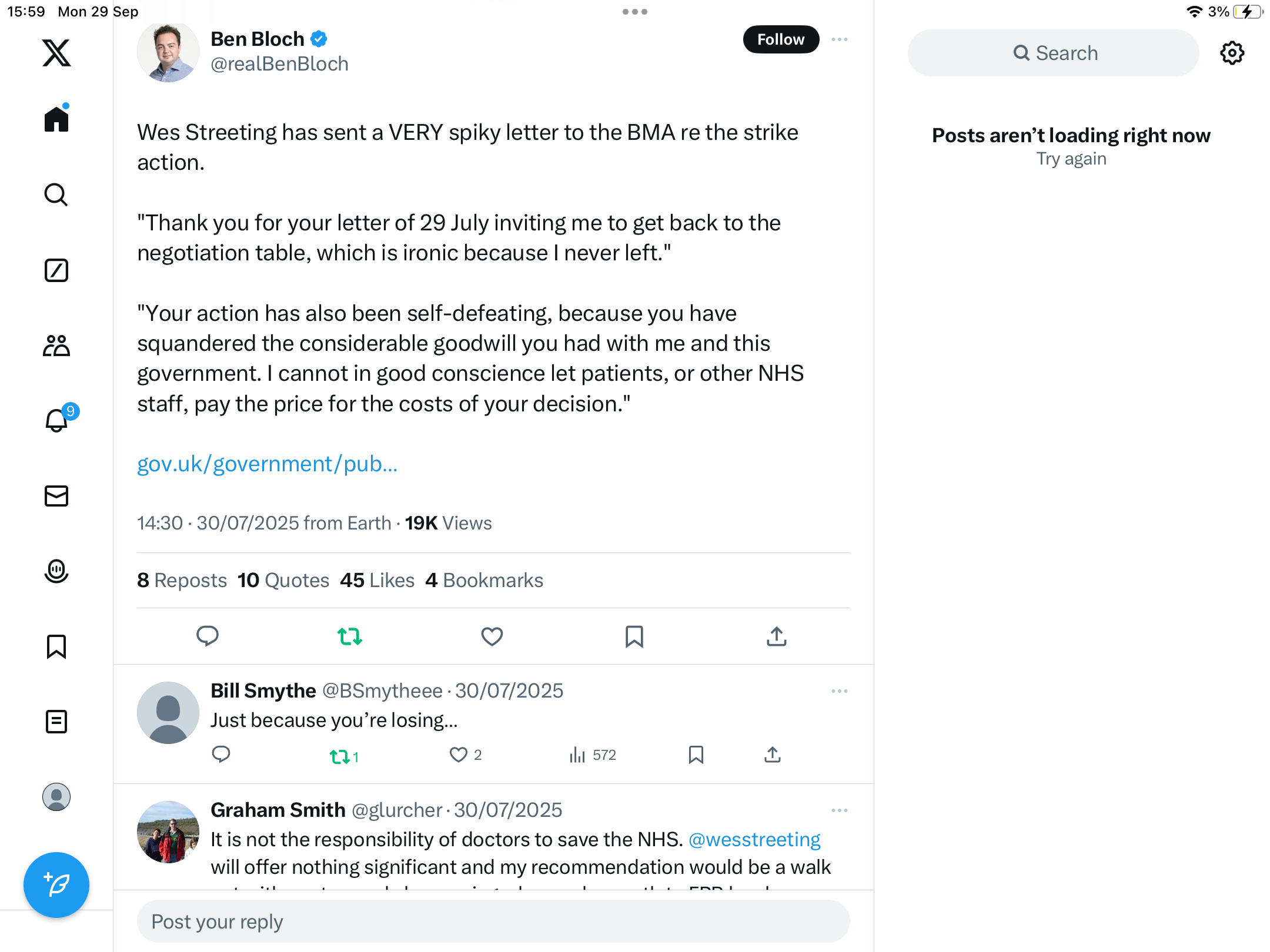Viewport: 1270px width, 952px height.
Task: Open the Notifications bell
Action: click(57, 421)
